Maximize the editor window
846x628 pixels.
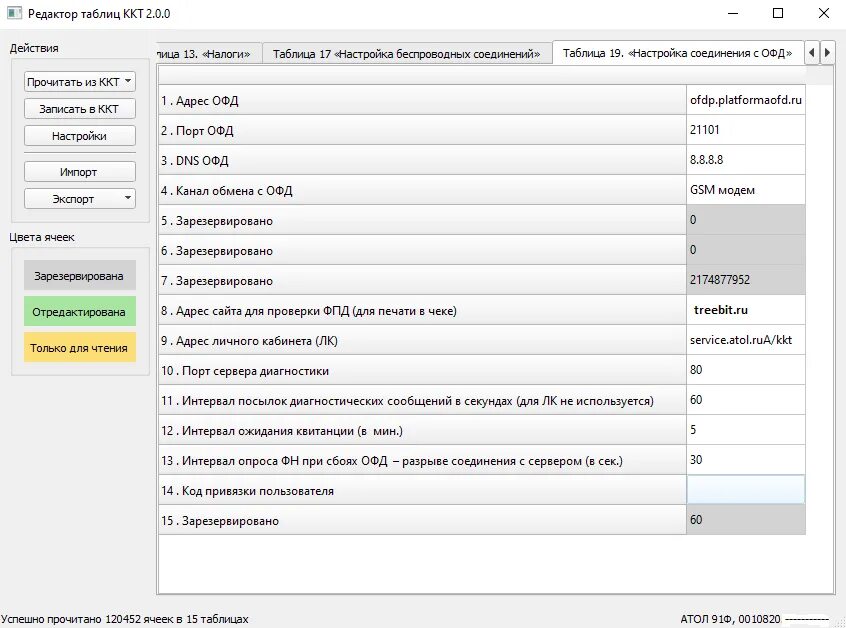point(777,13)
